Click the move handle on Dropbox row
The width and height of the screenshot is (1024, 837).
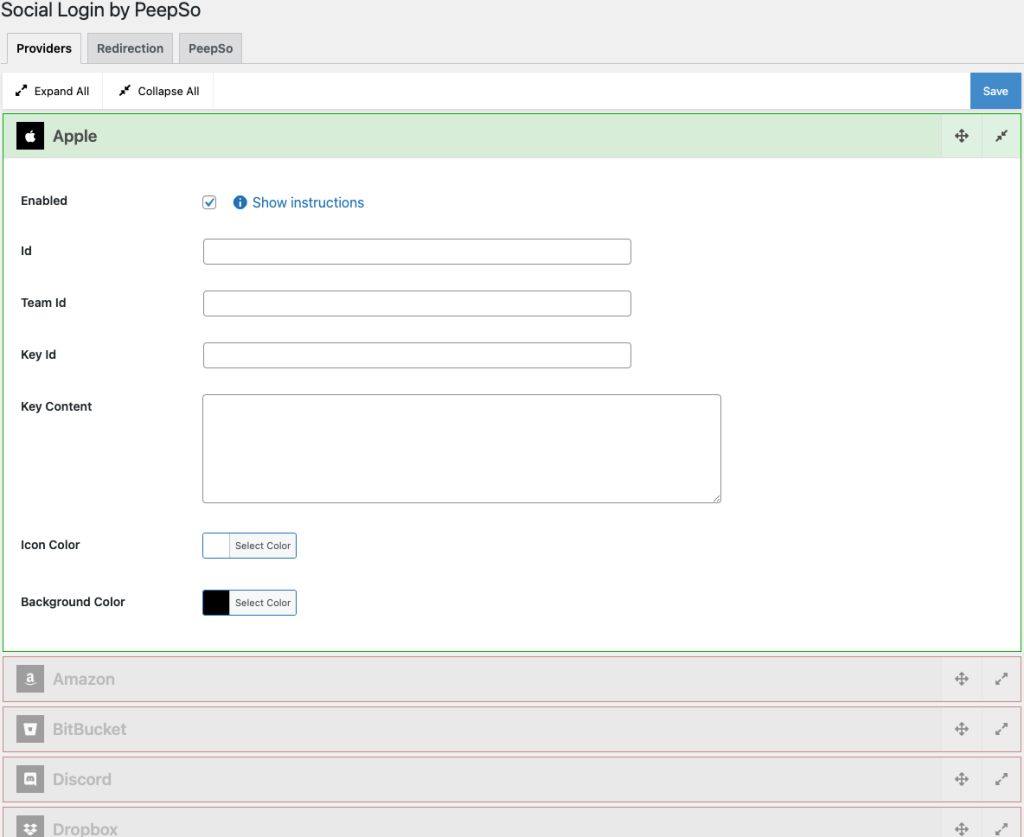pyautogui.click(x=961, y=829)
